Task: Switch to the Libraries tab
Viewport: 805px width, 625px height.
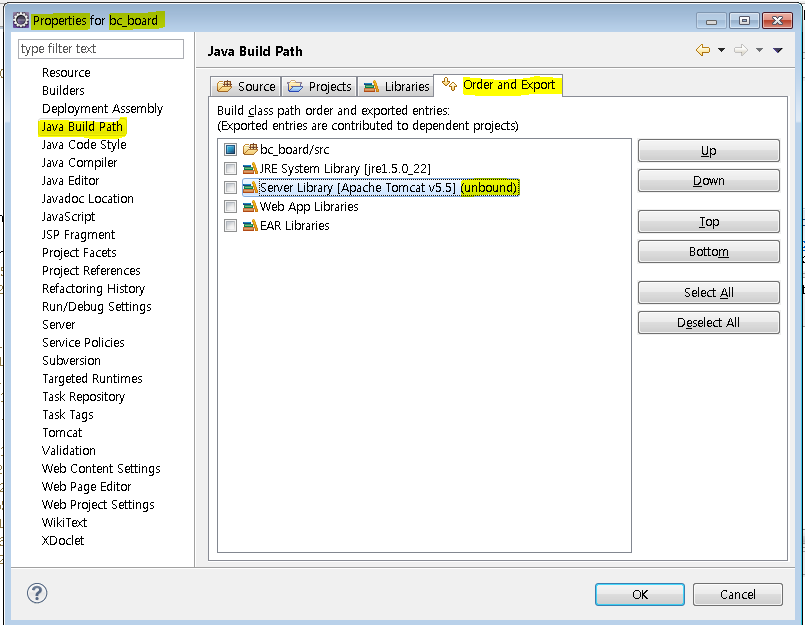Action: pos(396,87)
